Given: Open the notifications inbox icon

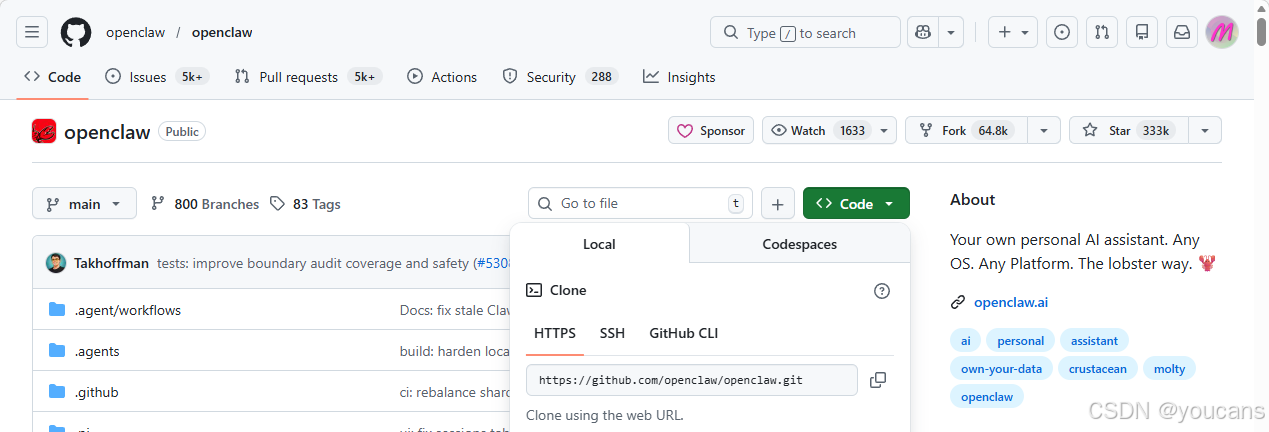Looking at the screenshot, I should click(x=1182, y=32).
